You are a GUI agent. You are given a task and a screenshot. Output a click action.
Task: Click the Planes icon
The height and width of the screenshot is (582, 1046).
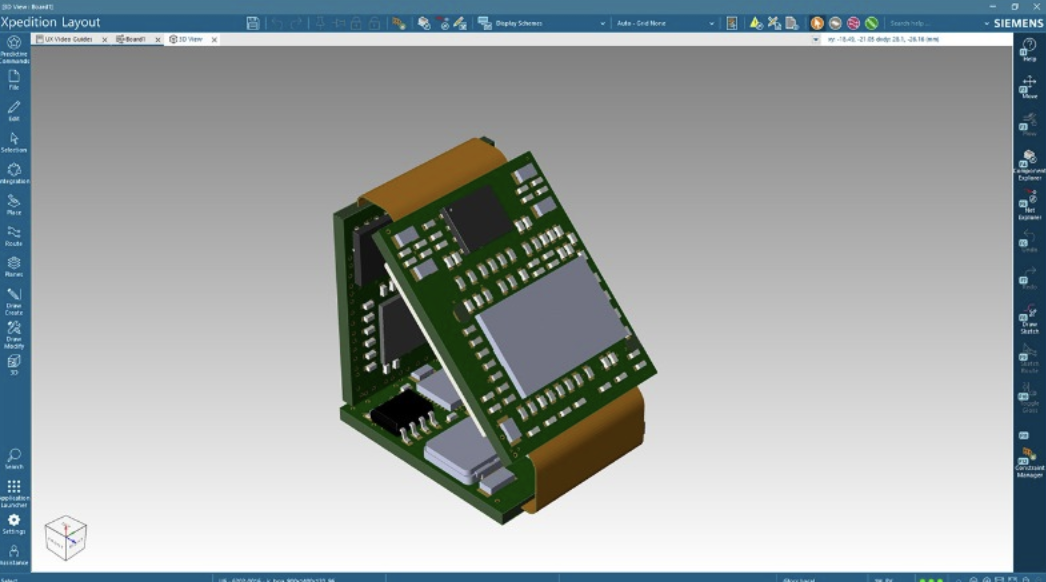tap(14, 265)
